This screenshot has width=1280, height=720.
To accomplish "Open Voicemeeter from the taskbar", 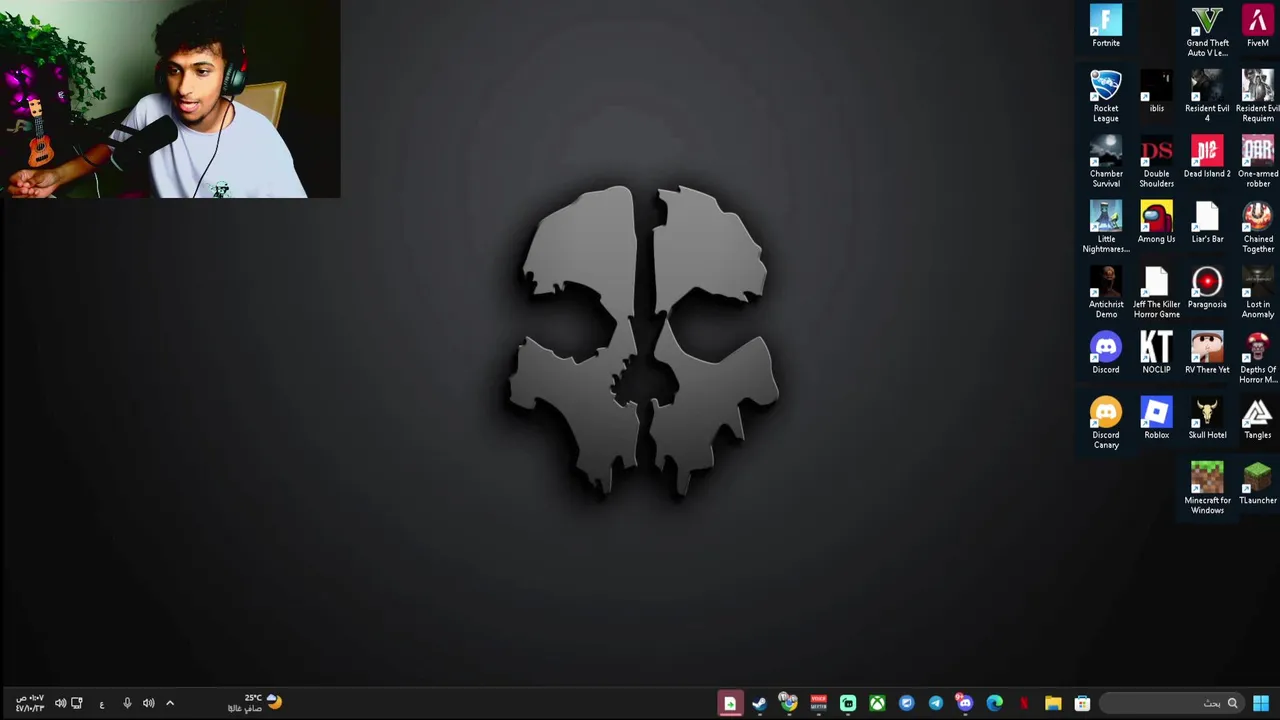I will 818,703.
